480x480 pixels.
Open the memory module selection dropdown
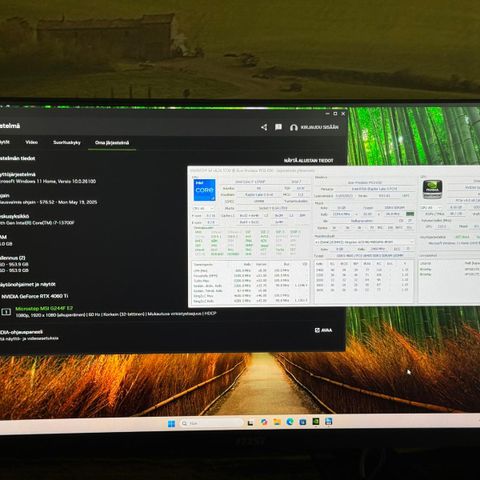point(364,242)
